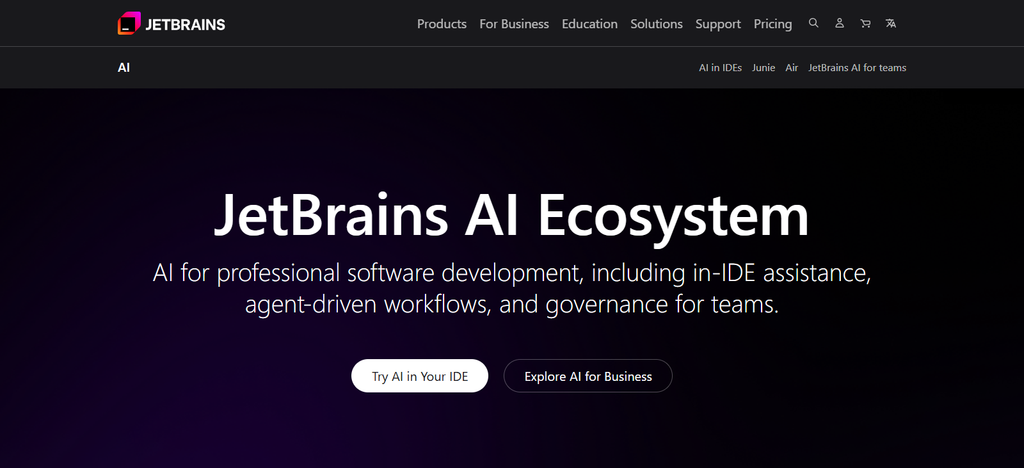The width and height of the screenshot is (1024, 468).
Task: Go to the Junie page
Action: [x=763, y=67]
